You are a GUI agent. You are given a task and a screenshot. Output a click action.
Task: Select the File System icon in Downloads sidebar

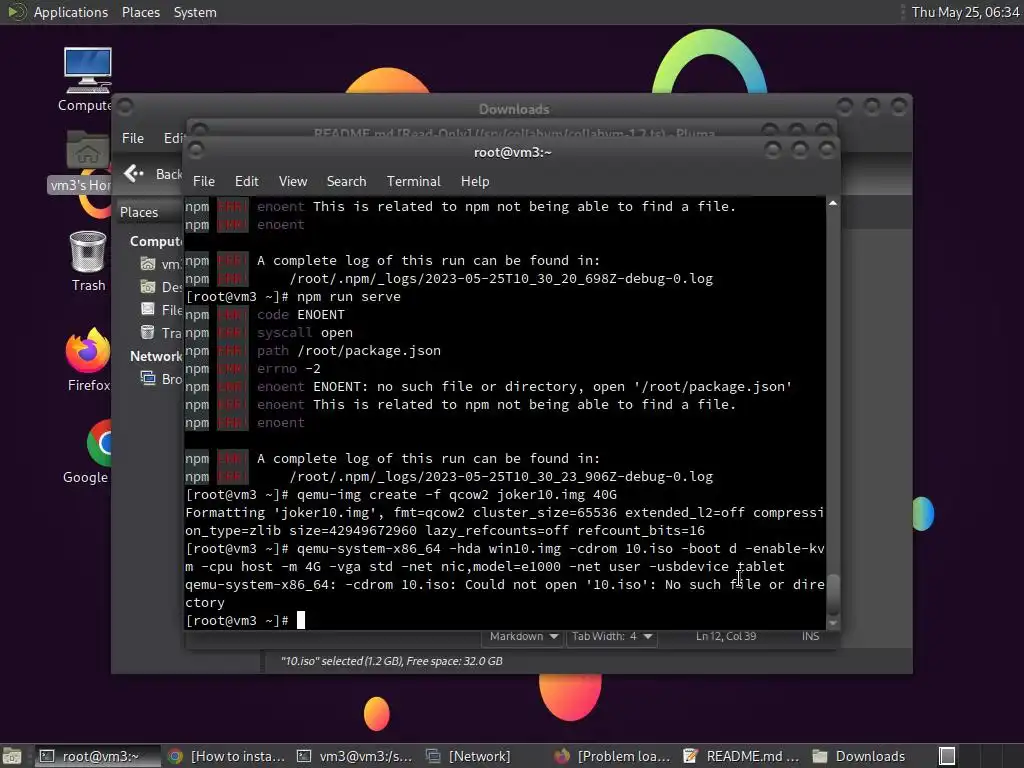coord(148,309)
